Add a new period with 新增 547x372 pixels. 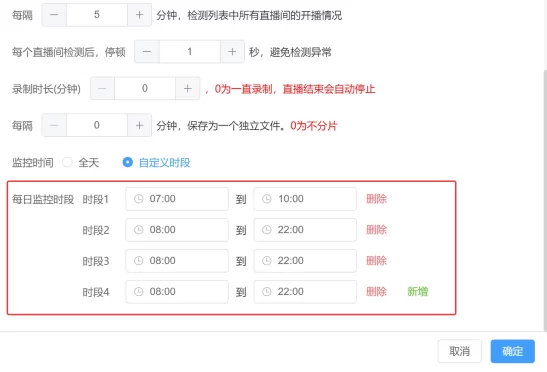(418, 292)
